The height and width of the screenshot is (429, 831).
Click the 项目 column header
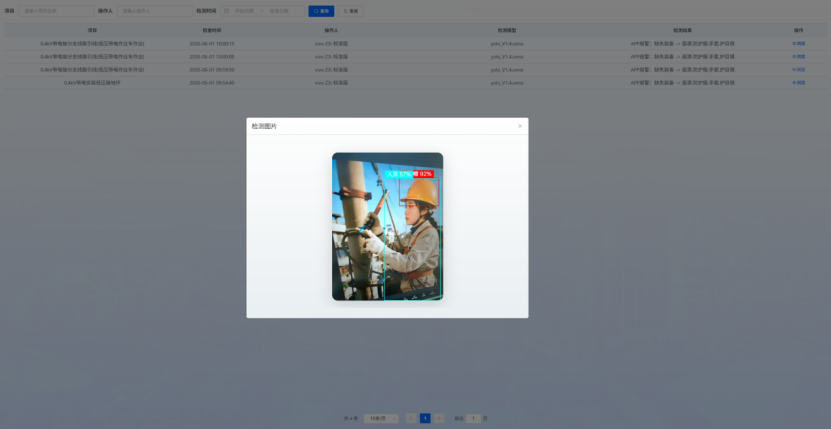pos(92,30)
